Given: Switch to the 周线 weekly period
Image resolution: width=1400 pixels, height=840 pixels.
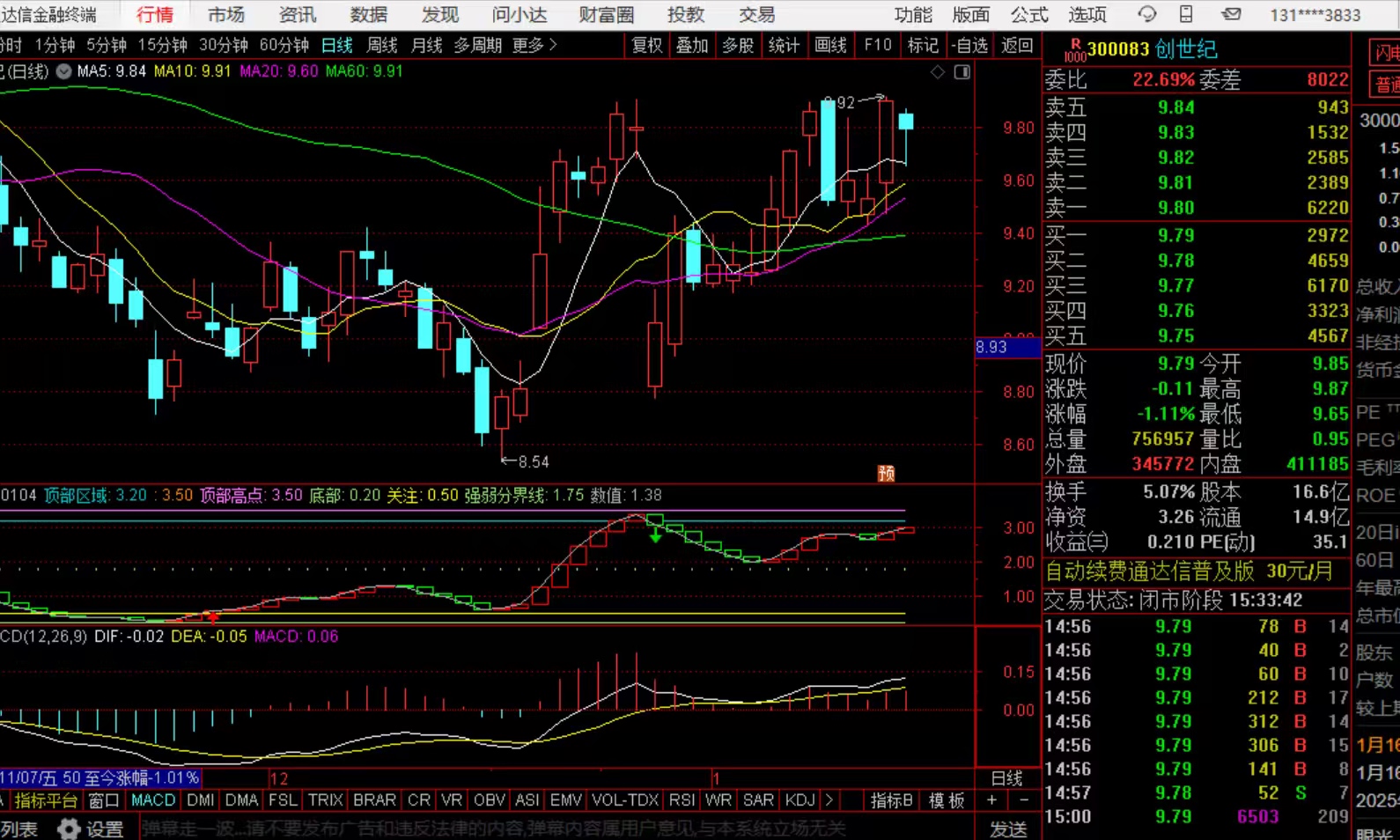Looking at the screenshot, I should click(x=382, y=45).
